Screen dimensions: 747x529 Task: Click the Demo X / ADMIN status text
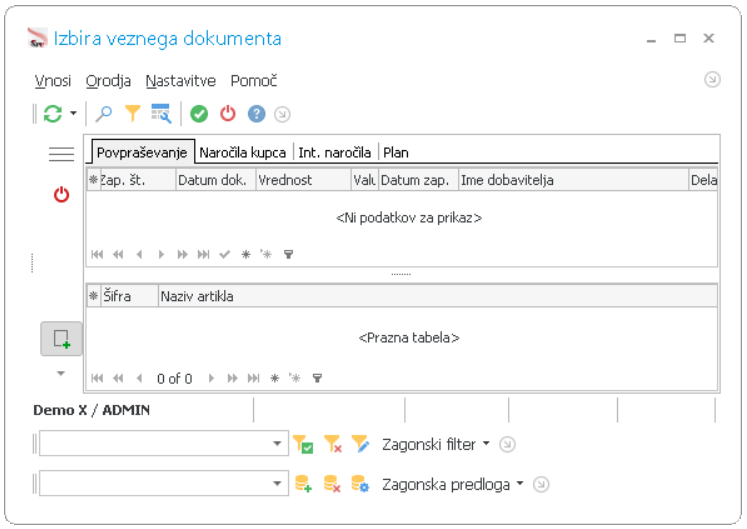91,410
